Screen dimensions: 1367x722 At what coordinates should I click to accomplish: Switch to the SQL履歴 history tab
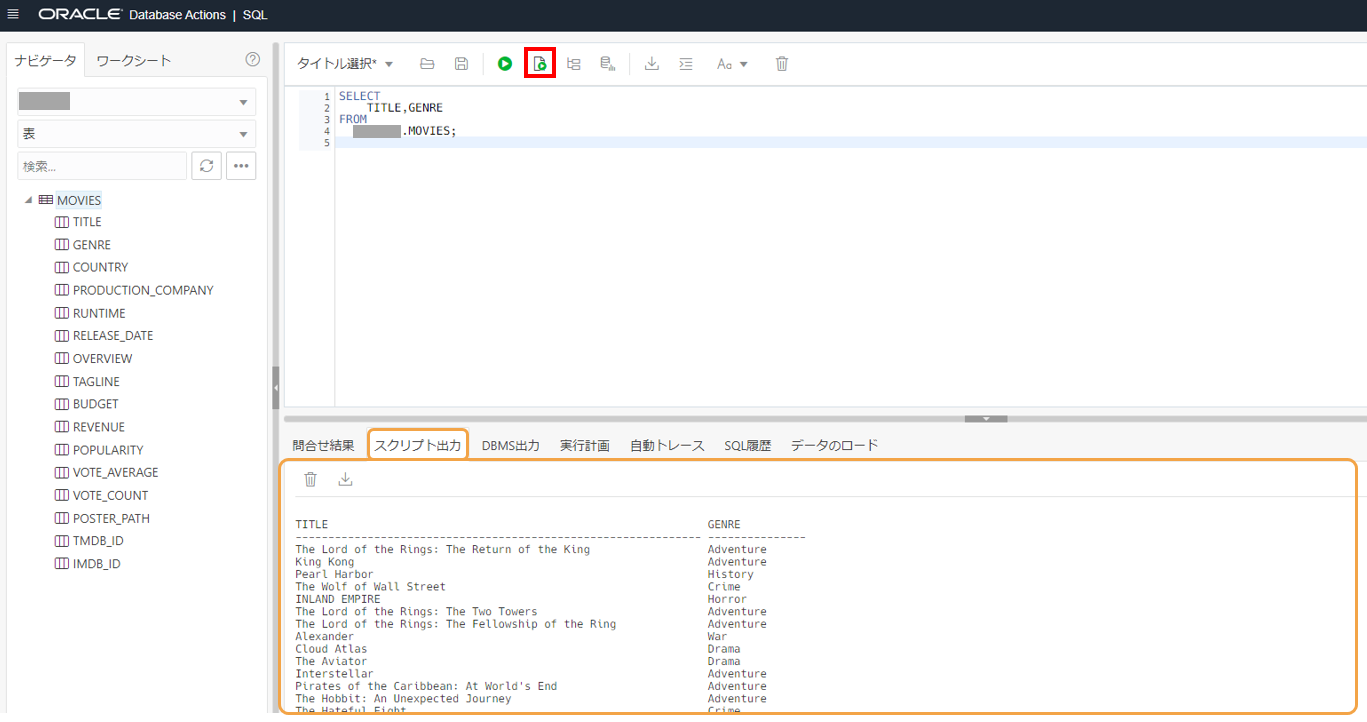tap(746, 445)
